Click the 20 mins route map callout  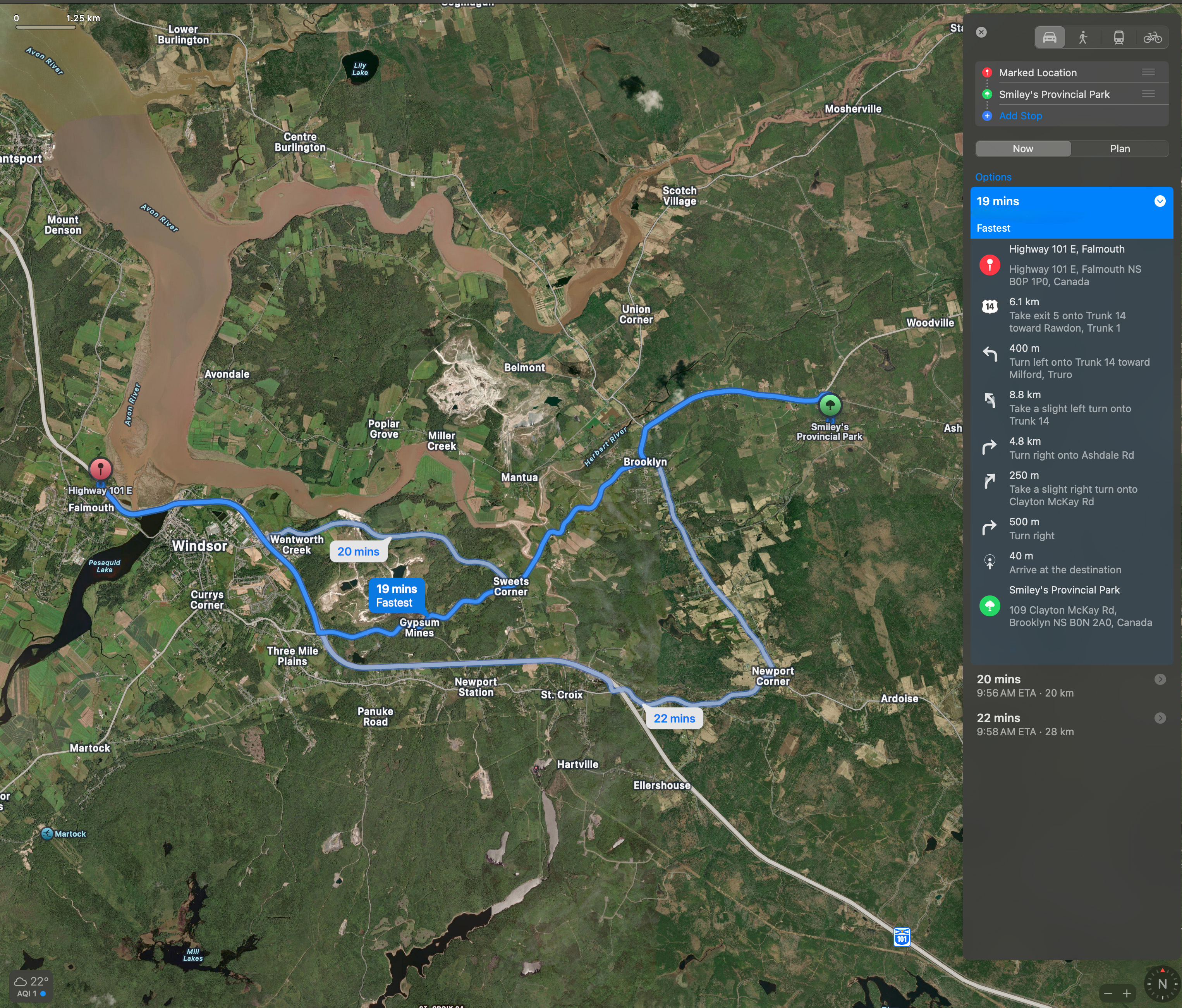tap(358, 551)
